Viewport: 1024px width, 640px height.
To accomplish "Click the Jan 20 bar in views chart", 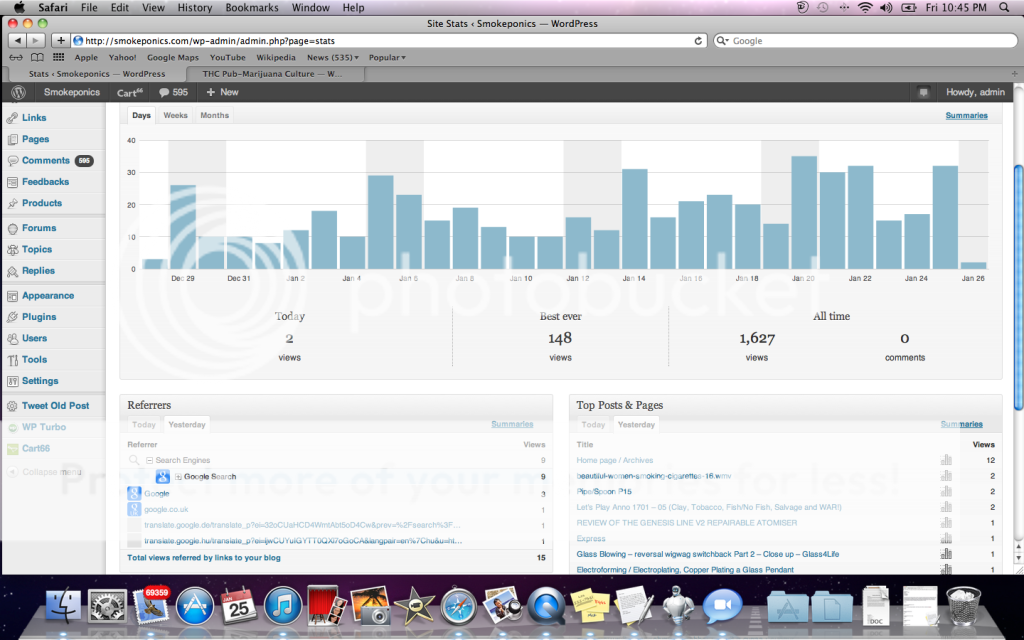I will point(803,212).
